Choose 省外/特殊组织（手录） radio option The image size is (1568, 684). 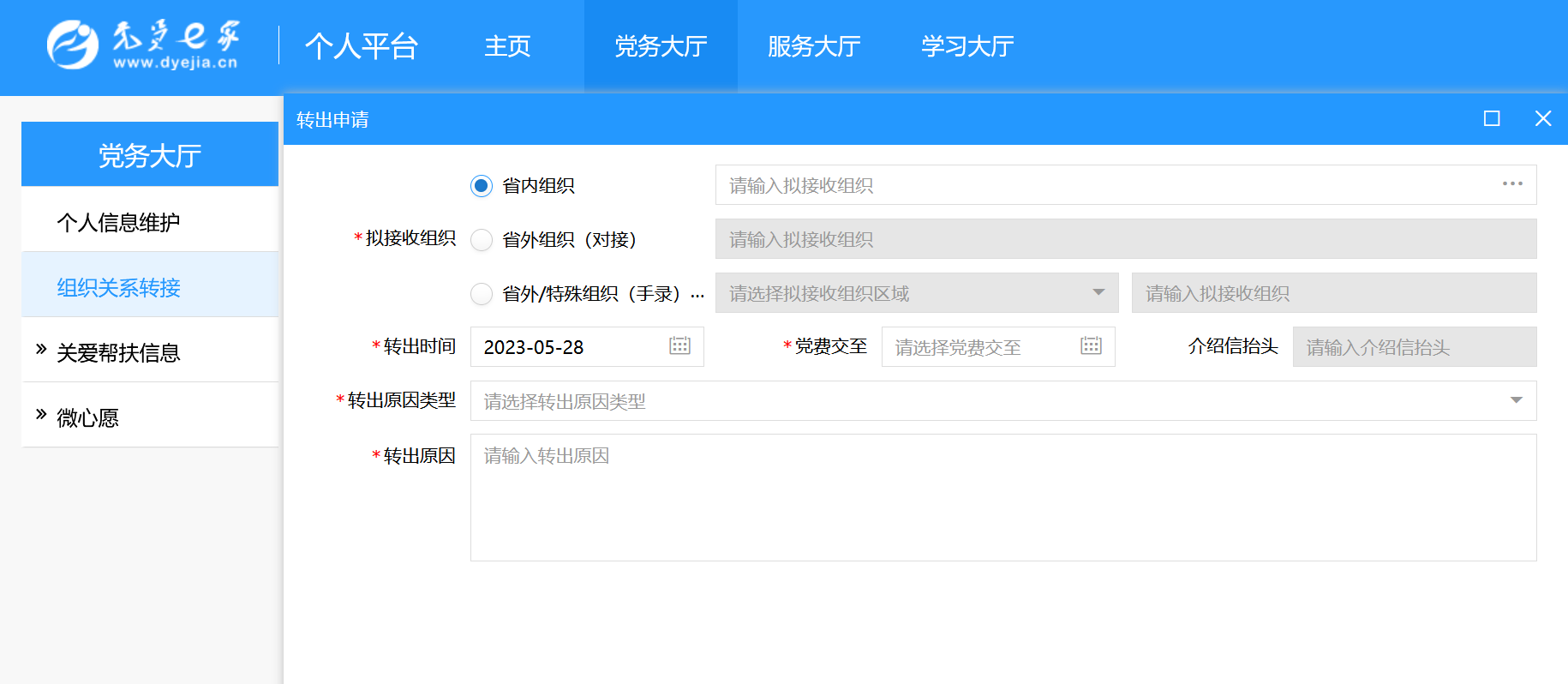482,294
